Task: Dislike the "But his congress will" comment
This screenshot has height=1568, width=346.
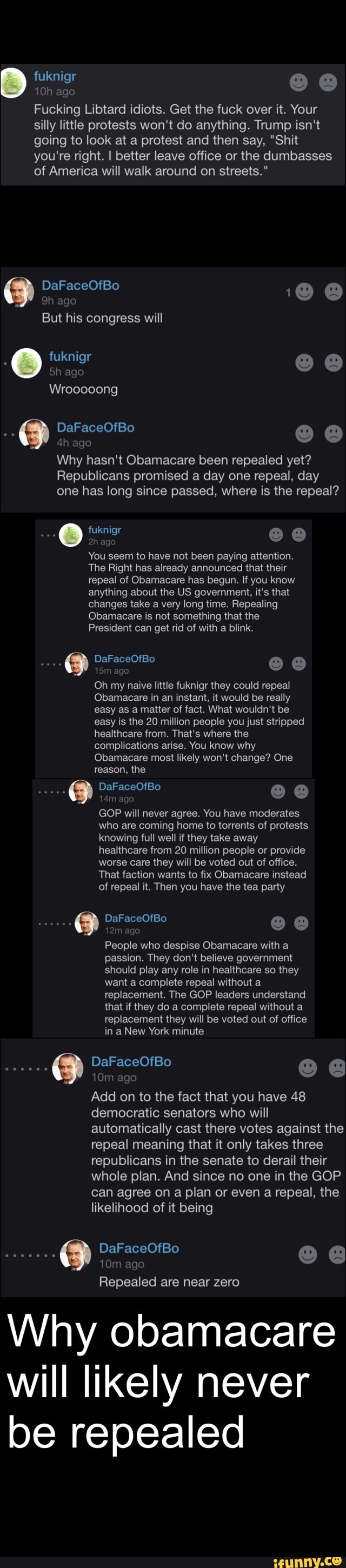Action: [333, 292]
